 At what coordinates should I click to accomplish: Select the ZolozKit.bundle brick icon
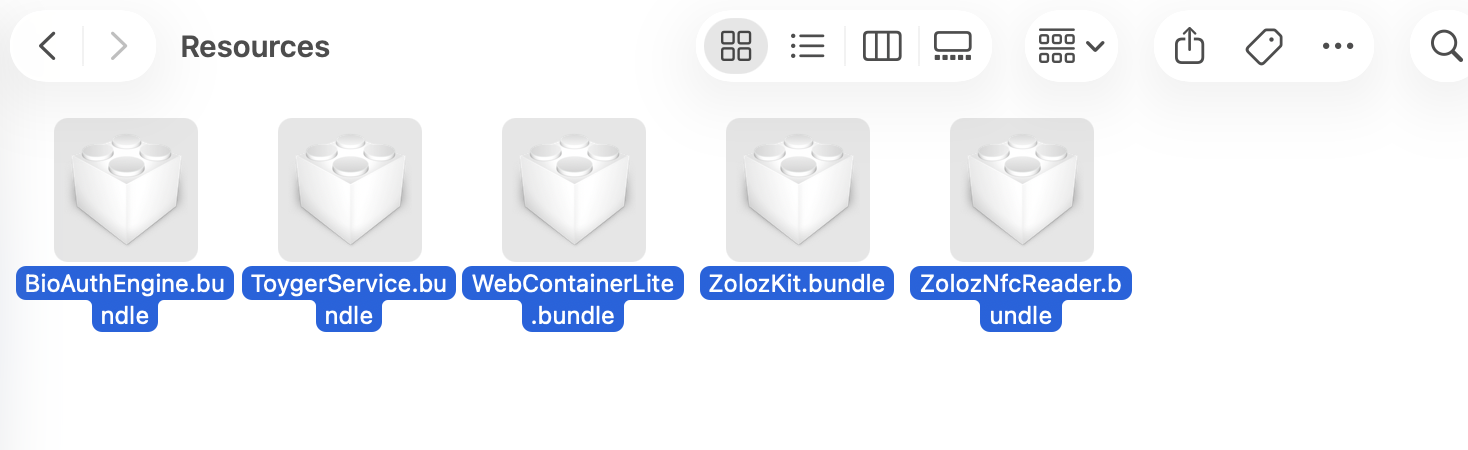pos(798,190)
